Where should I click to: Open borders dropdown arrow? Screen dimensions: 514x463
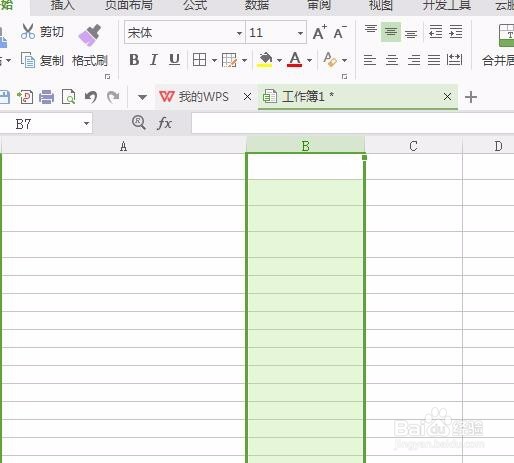(214, 61)
